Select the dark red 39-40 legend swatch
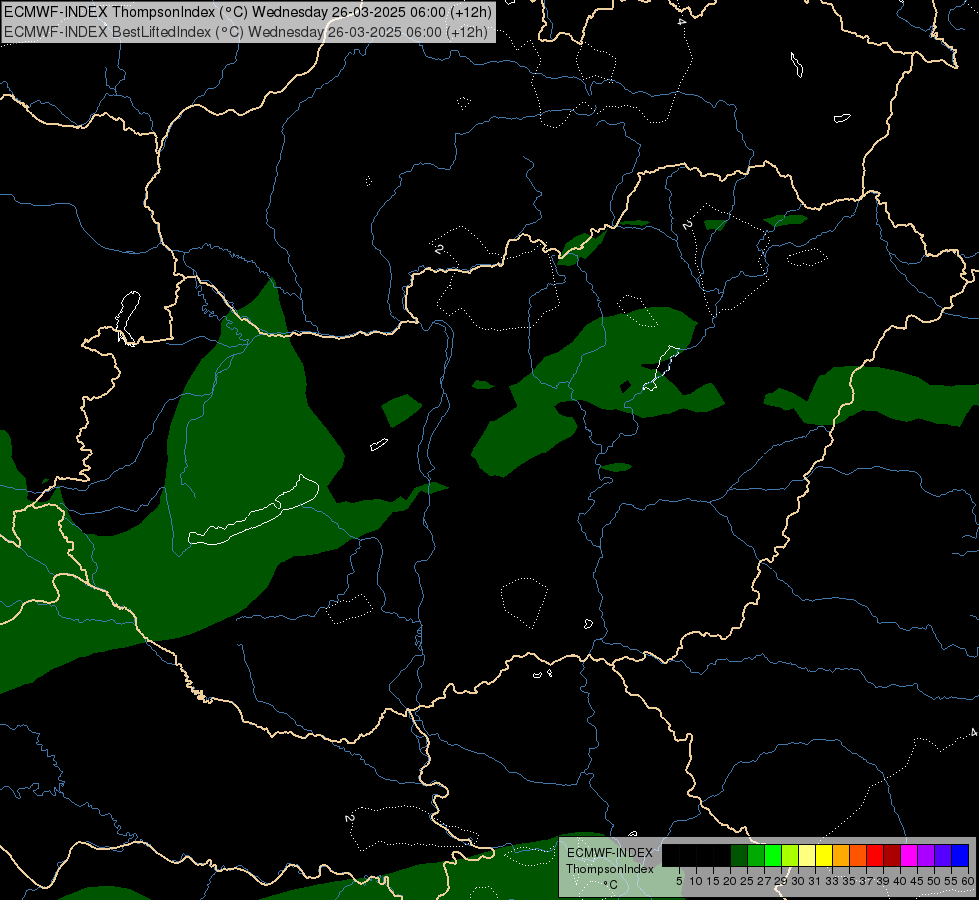979x900 pixels. click(892, 855)
